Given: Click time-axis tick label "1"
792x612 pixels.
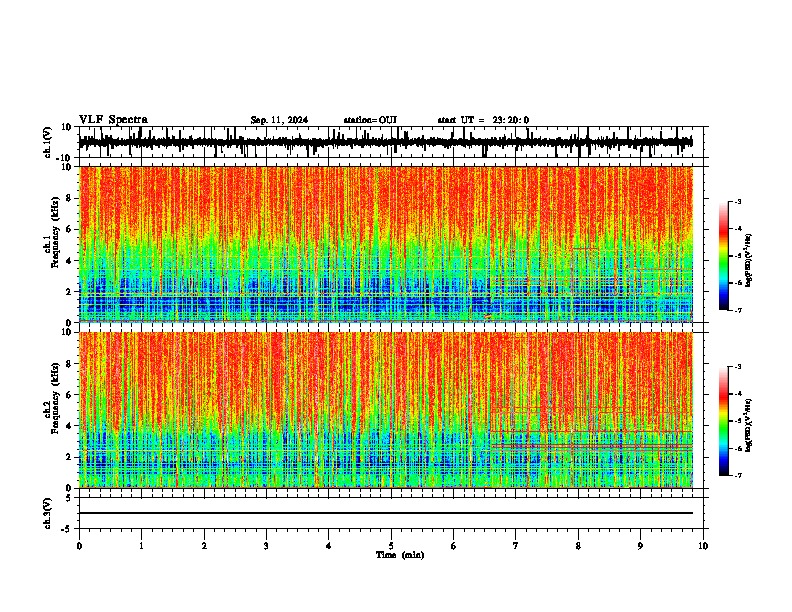Looking at the screenshot, I should coord(141,546).
